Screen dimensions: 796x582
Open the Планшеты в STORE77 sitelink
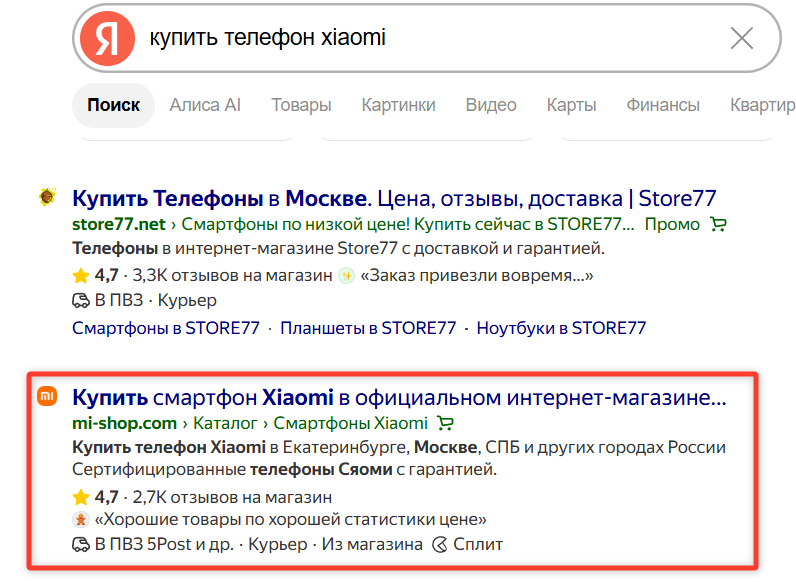point(368,328)
